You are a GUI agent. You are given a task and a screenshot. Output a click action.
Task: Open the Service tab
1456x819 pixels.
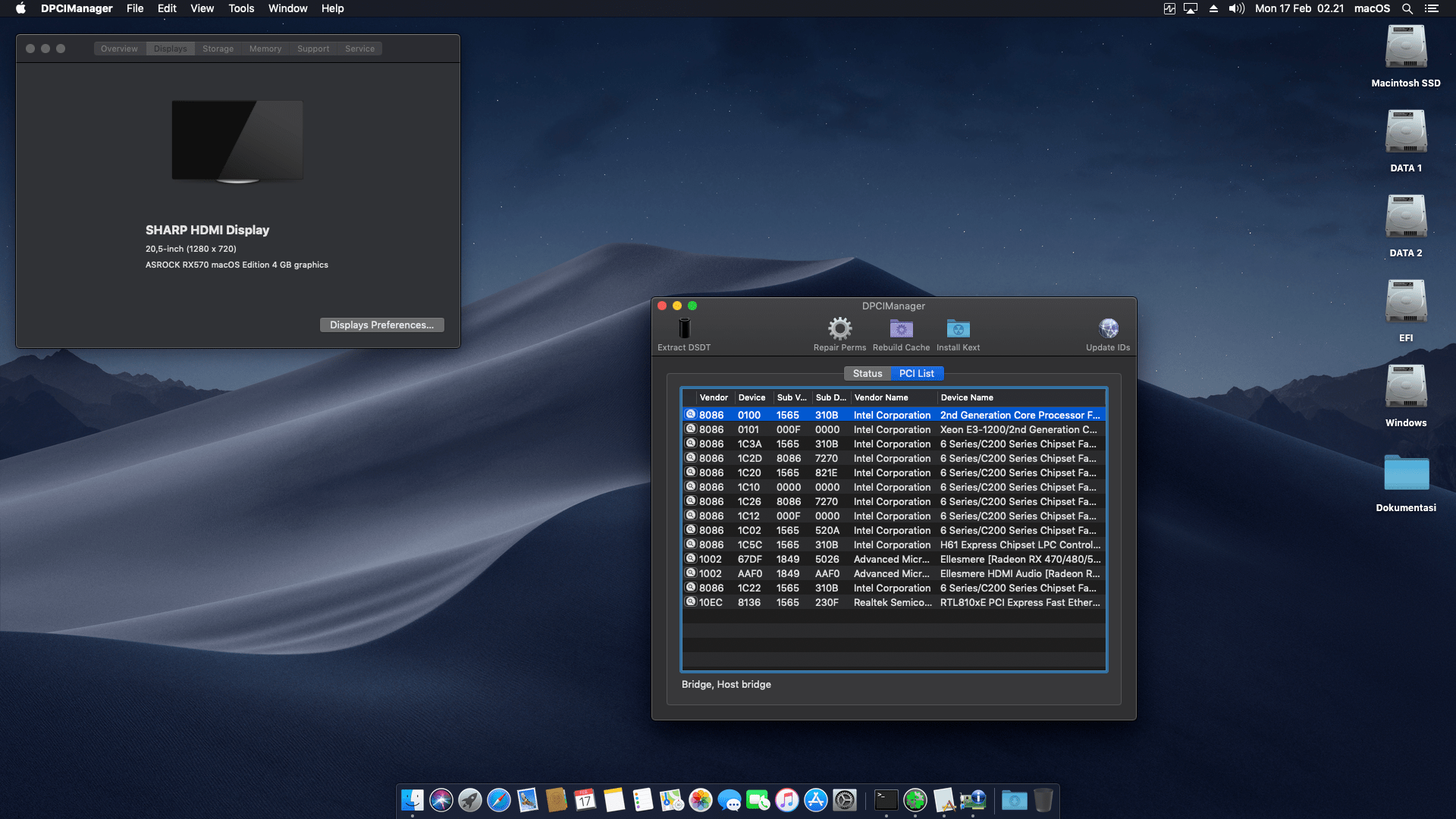coord(359,49)
